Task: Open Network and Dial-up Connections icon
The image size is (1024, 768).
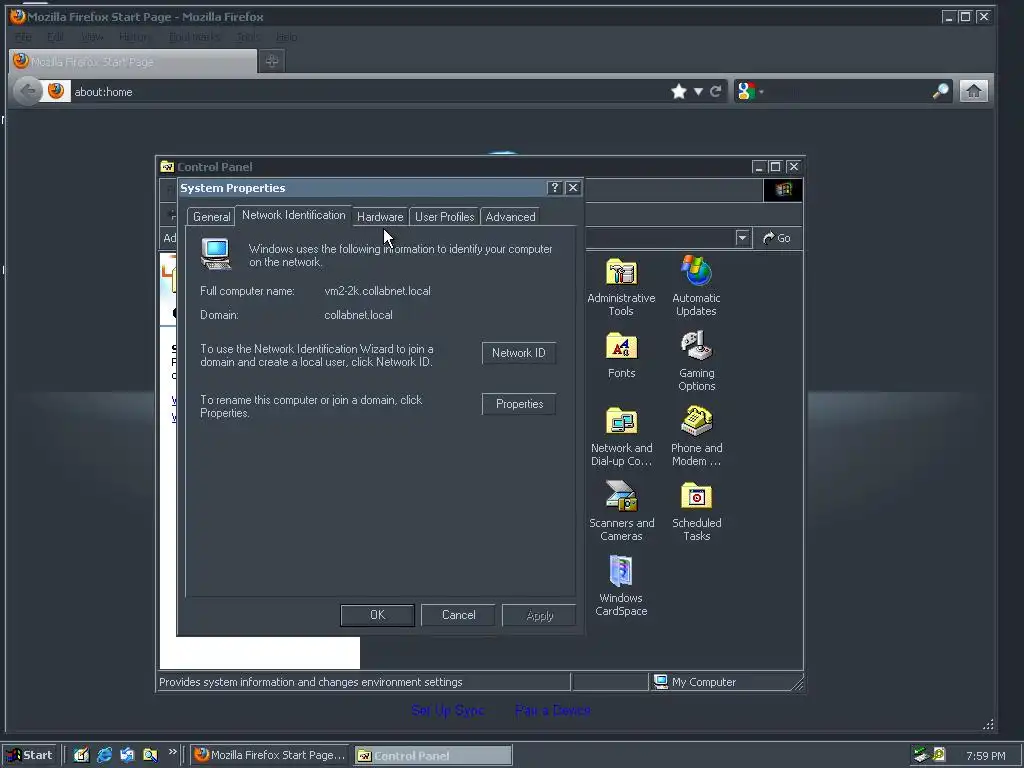Action: pos(621,436)
